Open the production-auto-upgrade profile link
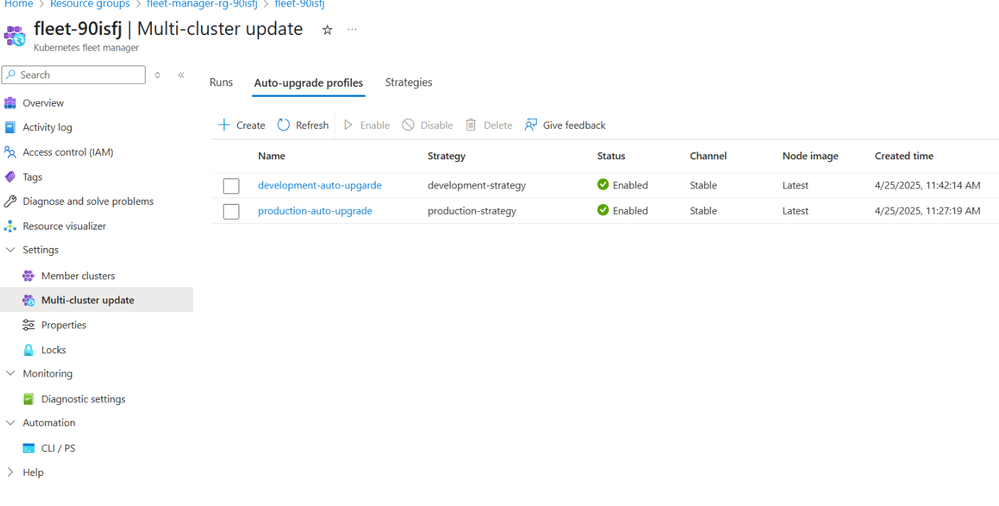Viewport: 999px width, 506px height. [315, 211]
